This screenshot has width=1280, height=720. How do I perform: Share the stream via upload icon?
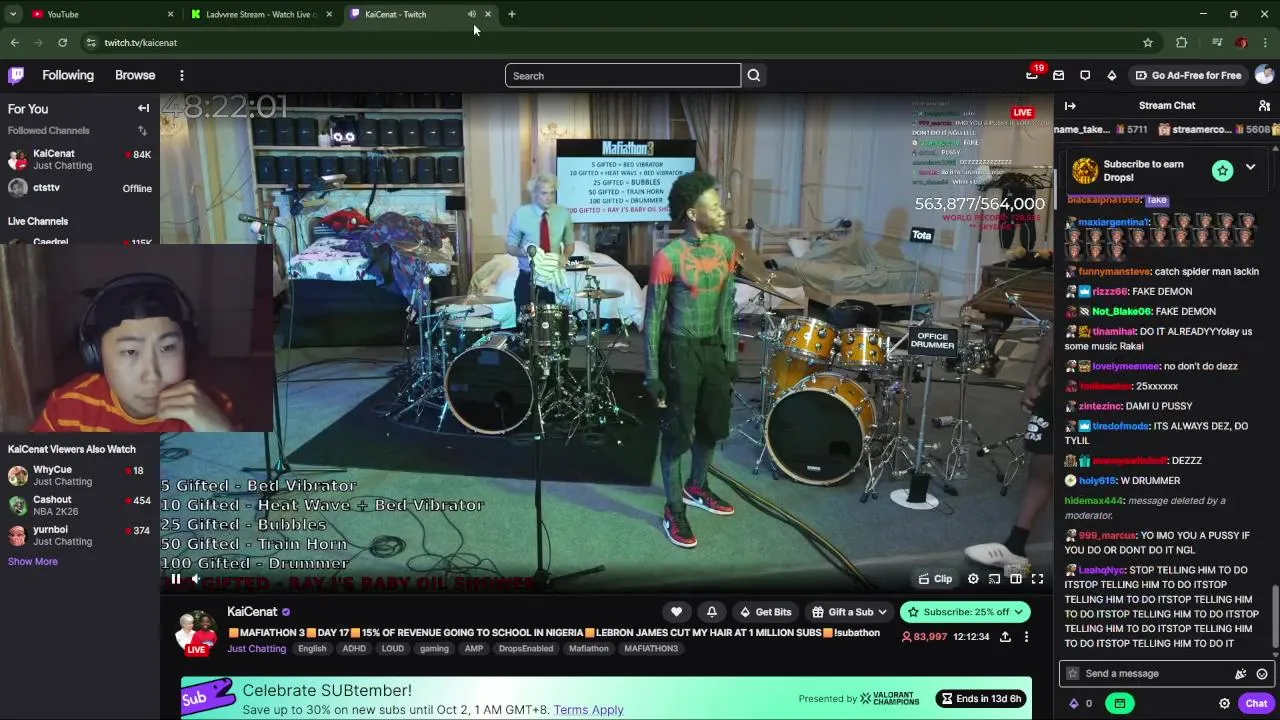coord(1005,636)
